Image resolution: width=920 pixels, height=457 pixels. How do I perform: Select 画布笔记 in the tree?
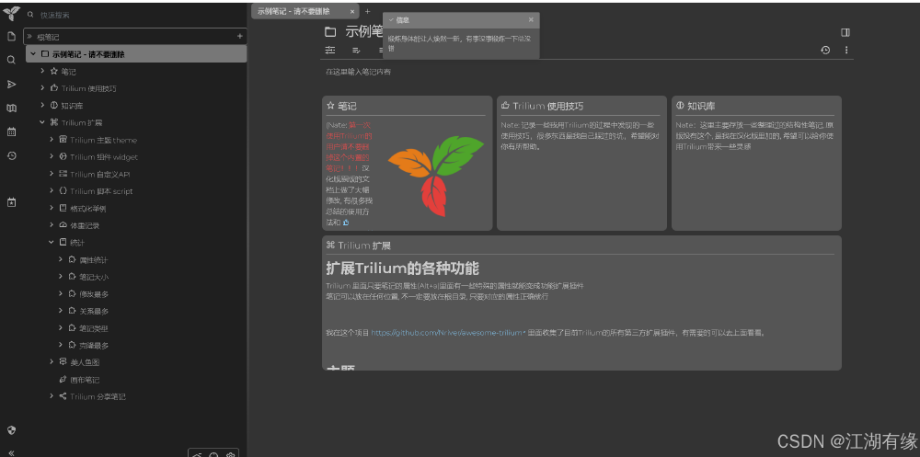click(85, 380)
